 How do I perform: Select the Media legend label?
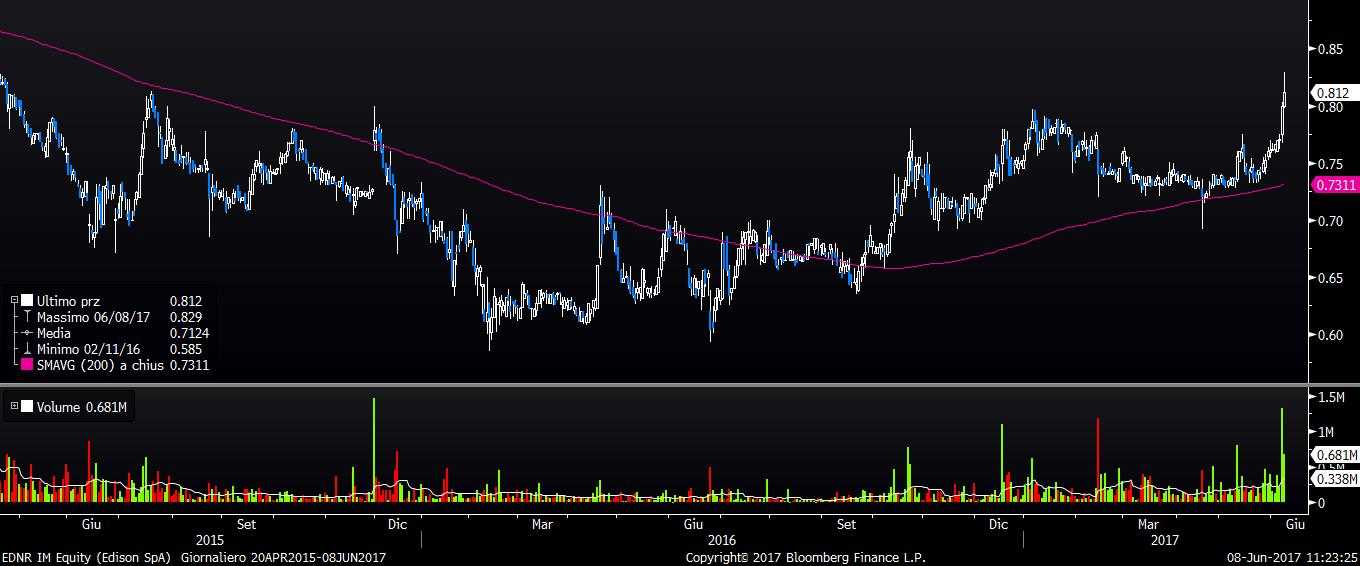pos(53,333)
